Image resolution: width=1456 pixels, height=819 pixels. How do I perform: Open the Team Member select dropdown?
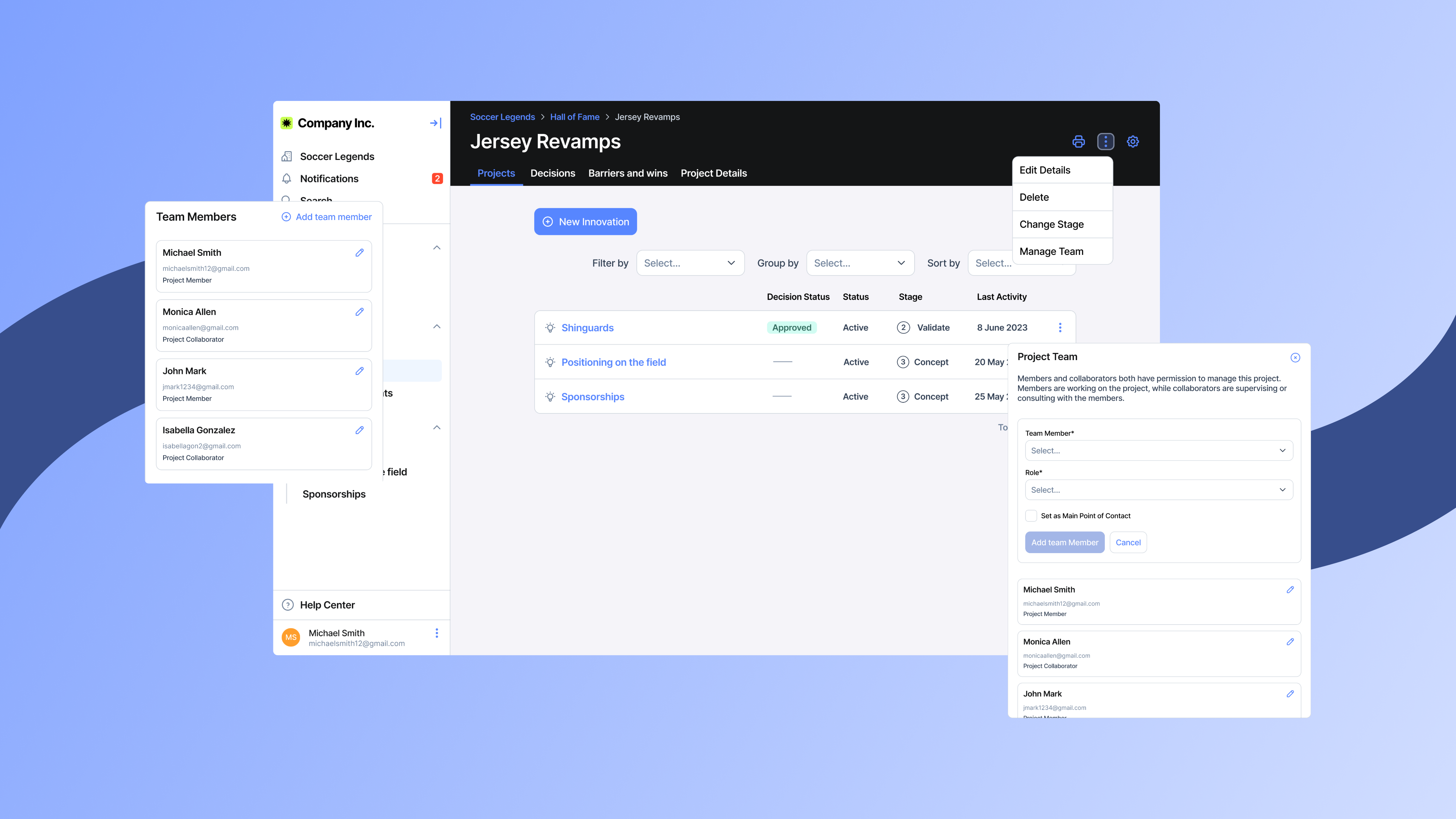[1158, 450]
